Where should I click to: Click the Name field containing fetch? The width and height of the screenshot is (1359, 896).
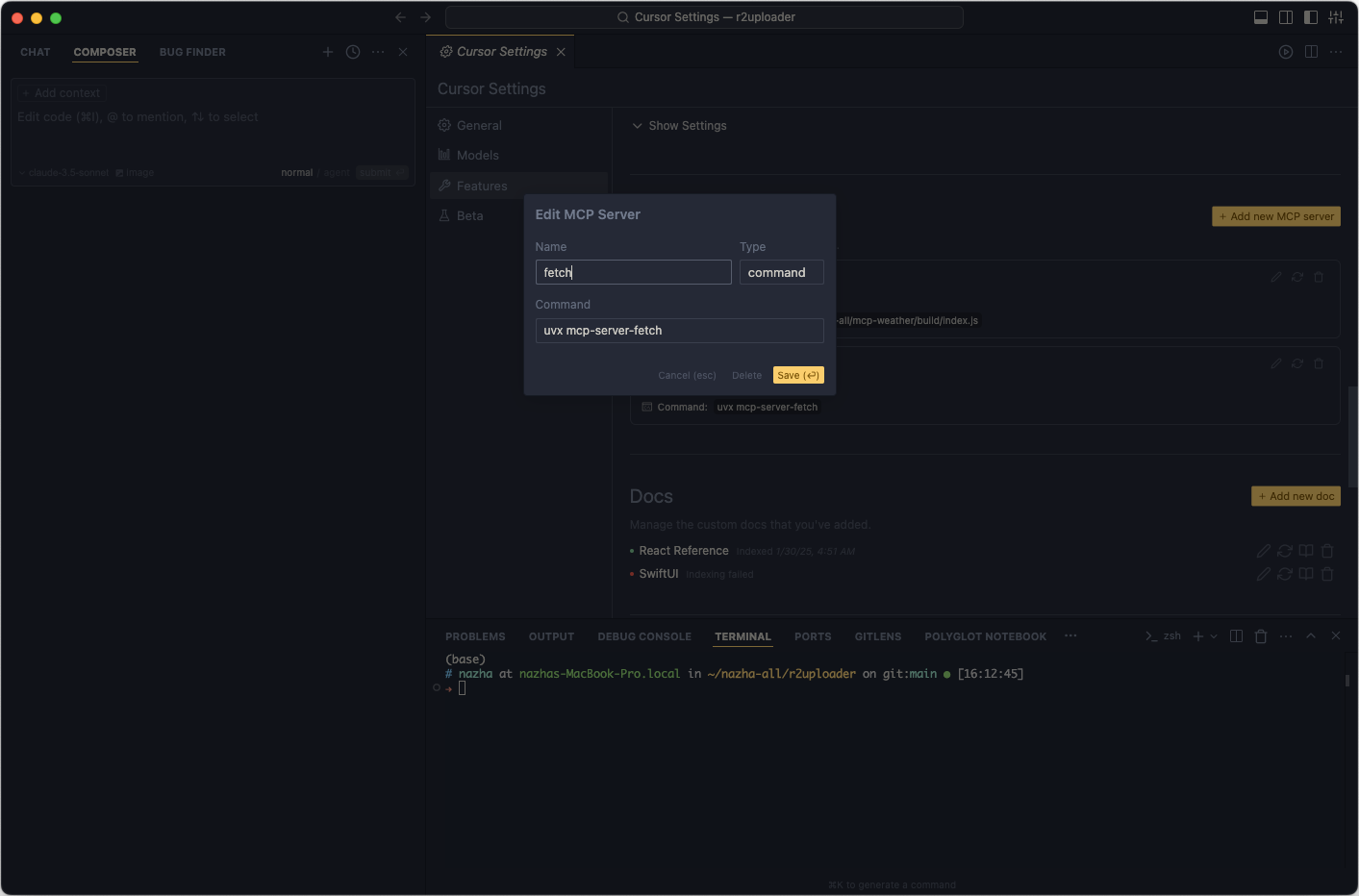[x=633, y=272]
